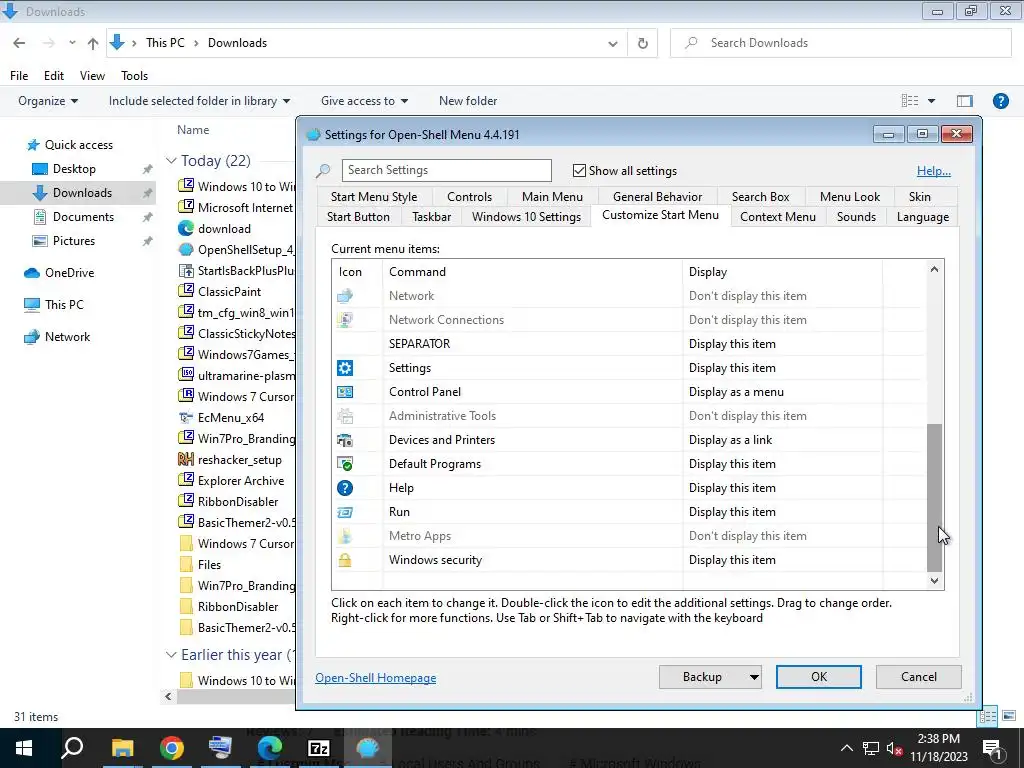
Task: Click New folder in Explorer toolbar
Action: [468, 101]
